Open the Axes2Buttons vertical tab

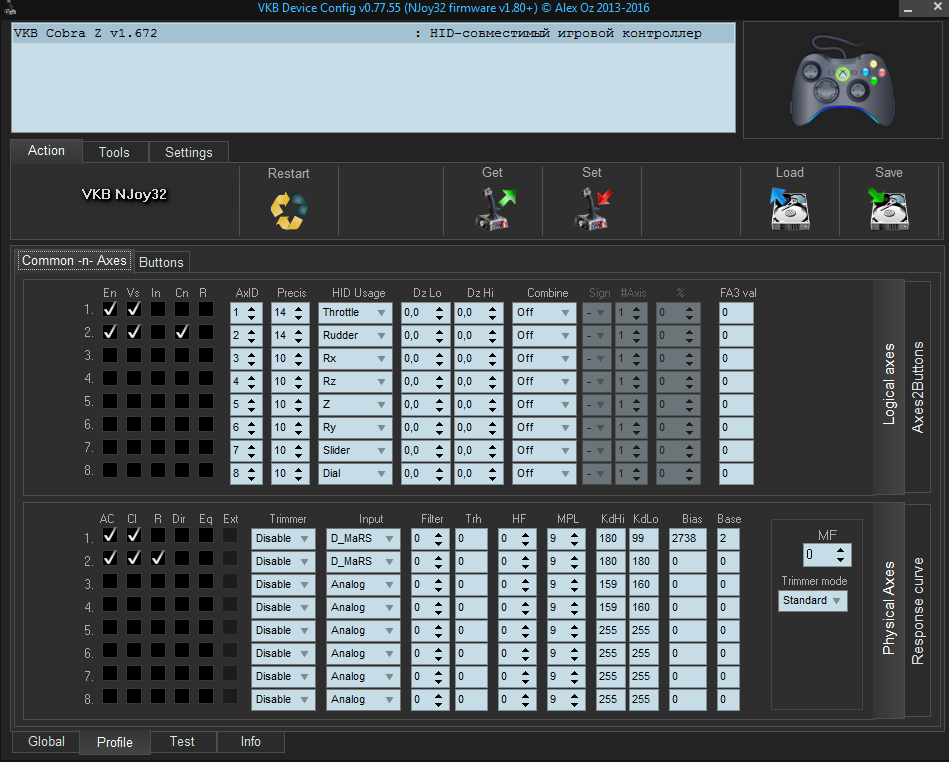tap(918, 387)
